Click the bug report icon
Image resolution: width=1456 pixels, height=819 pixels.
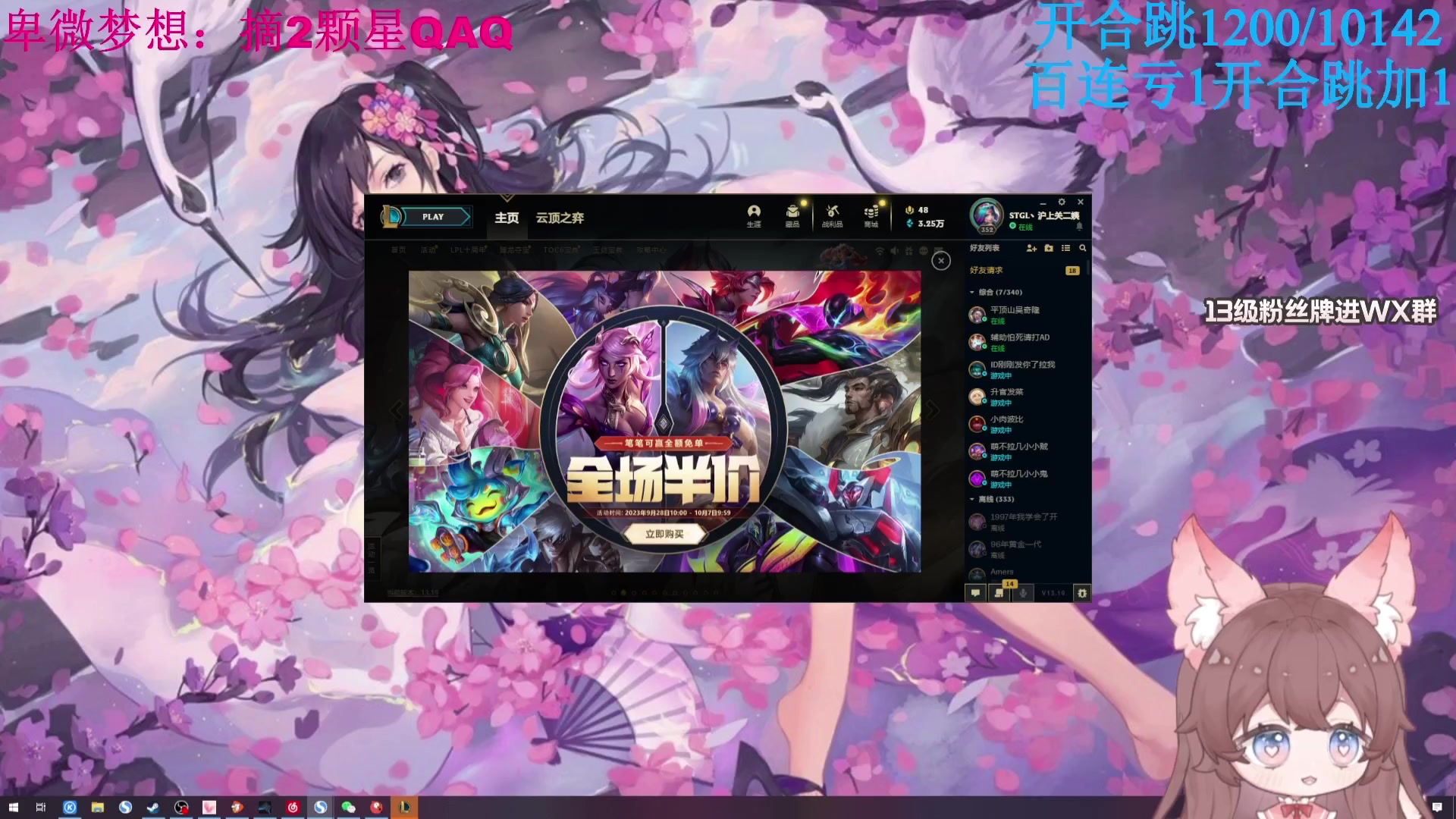[1082, 593]
